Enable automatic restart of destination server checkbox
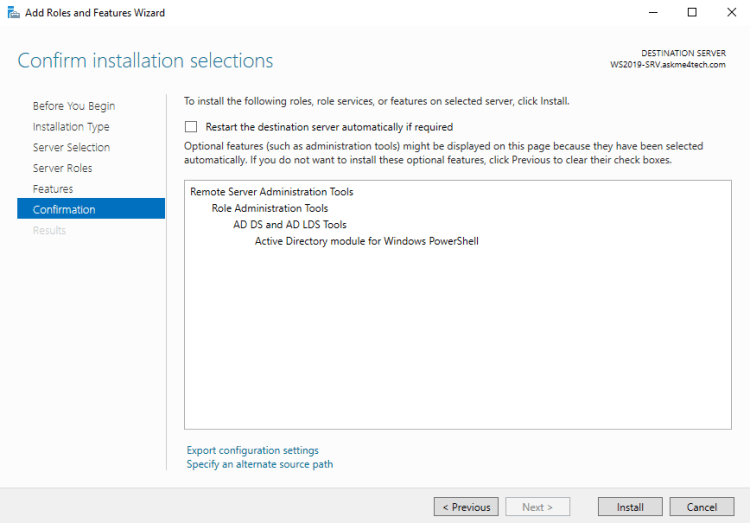The image size is (750, 523). pyautogui.click(x=191, y=127)
